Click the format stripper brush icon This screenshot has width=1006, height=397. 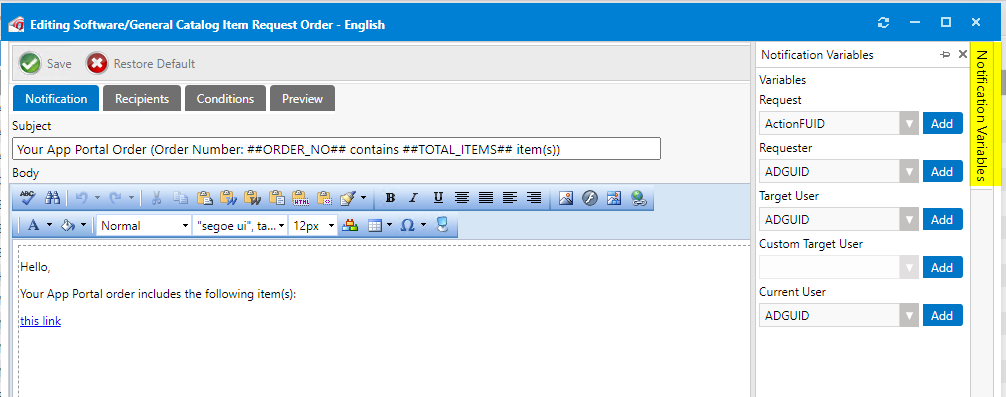(x=347, y=198)
